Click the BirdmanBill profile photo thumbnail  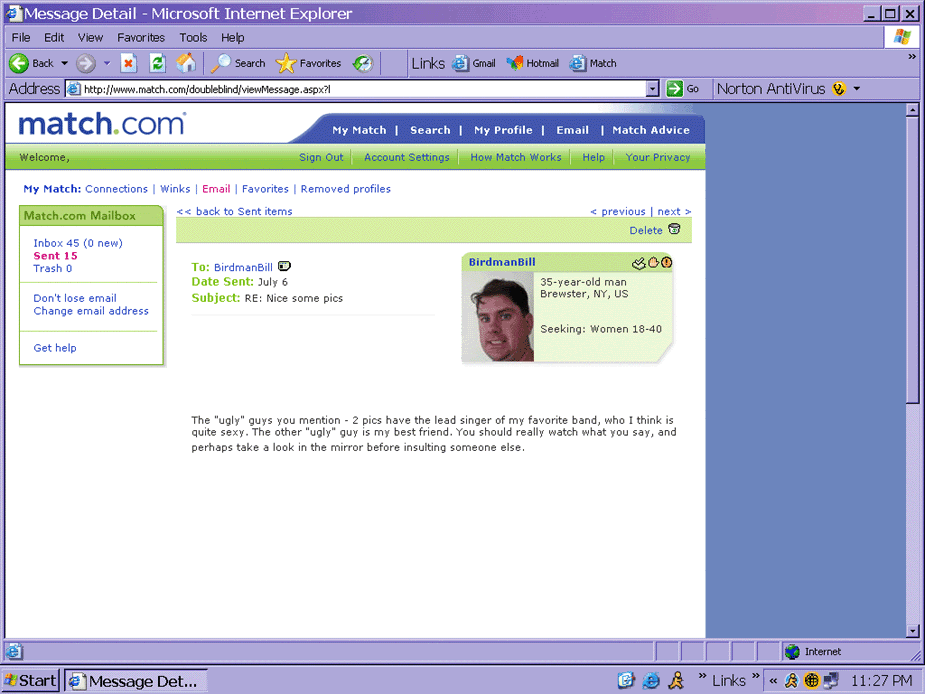point(498,316)
